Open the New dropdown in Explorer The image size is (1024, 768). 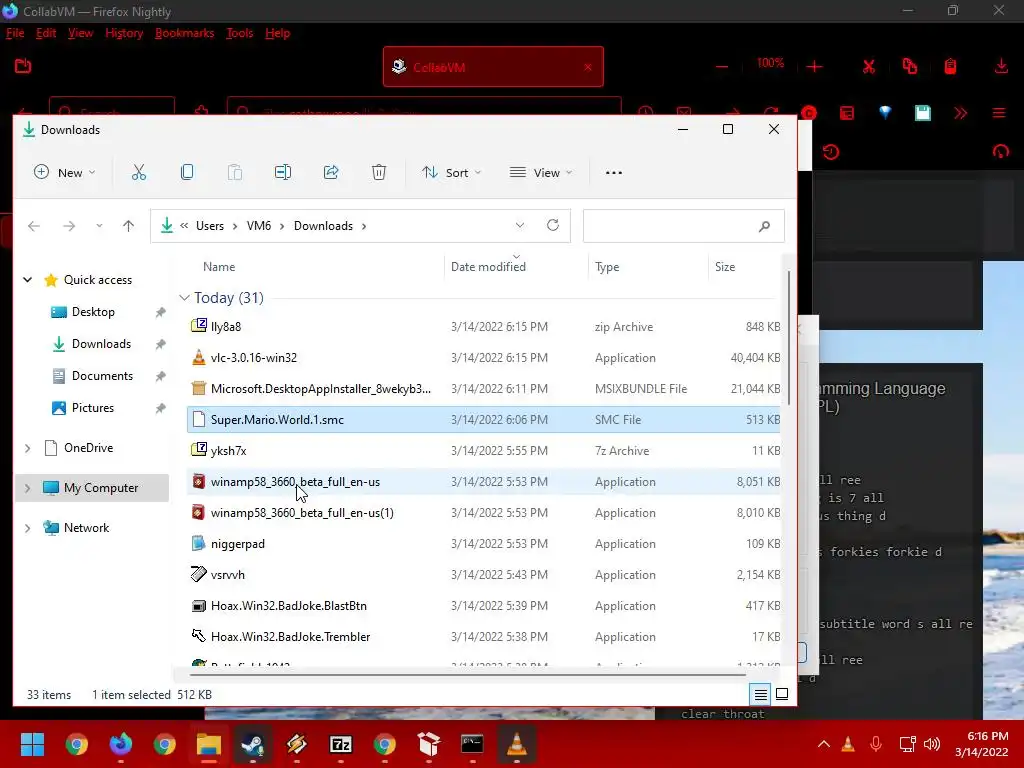click(64, 172)
